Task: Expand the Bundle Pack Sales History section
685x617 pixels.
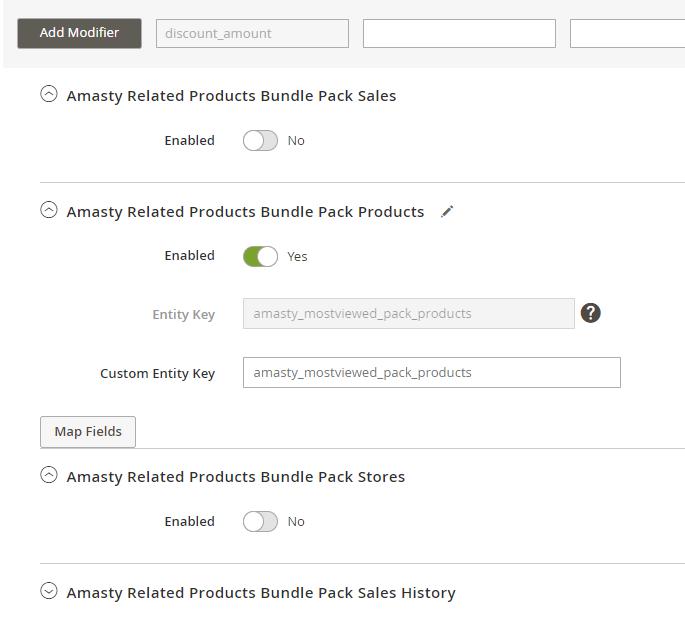Action: [49, 591]
